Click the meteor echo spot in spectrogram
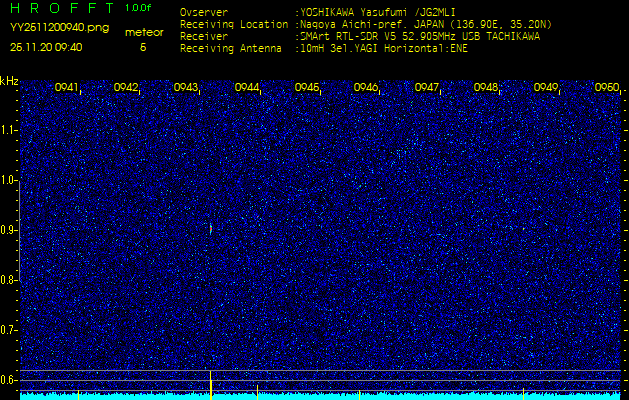The width and height of the screenshot is (629, 400). [210, 229]
